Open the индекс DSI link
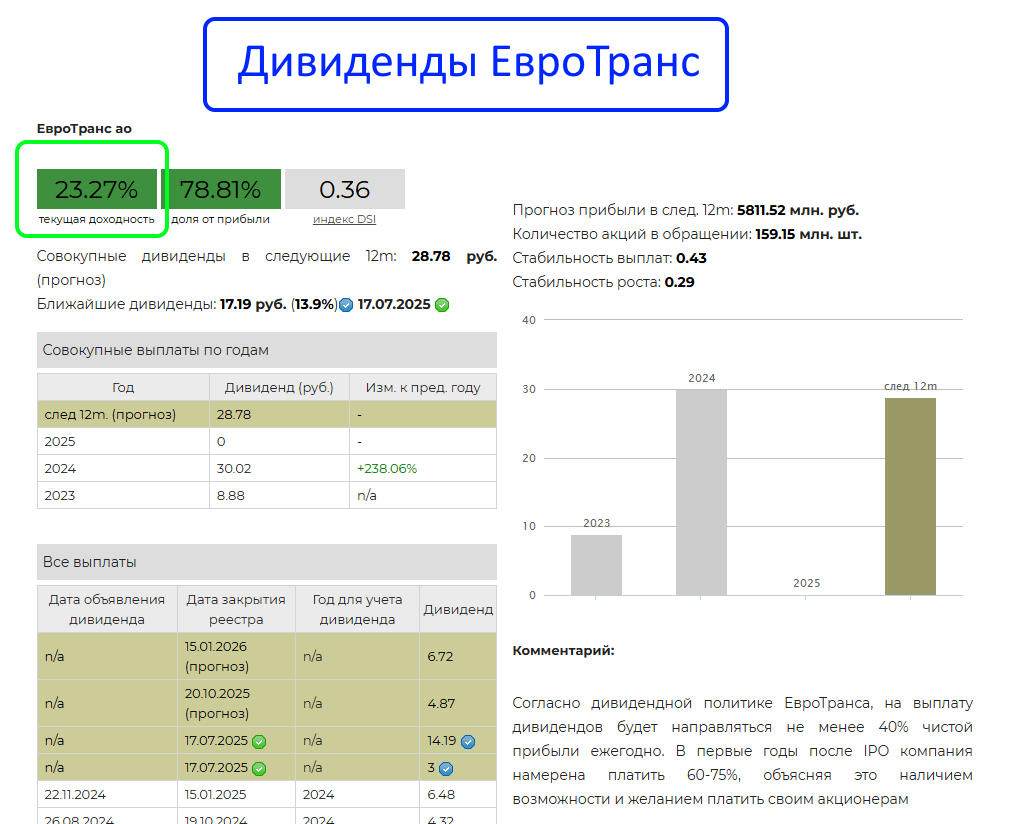 pos(344,219)
